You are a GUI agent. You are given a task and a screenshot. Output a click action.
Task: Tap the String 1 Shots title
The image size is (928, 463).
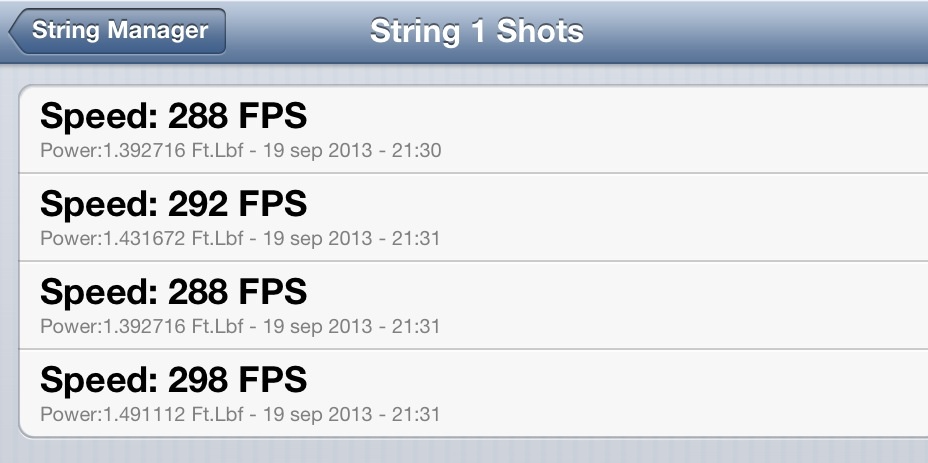[x=476, y=30]
